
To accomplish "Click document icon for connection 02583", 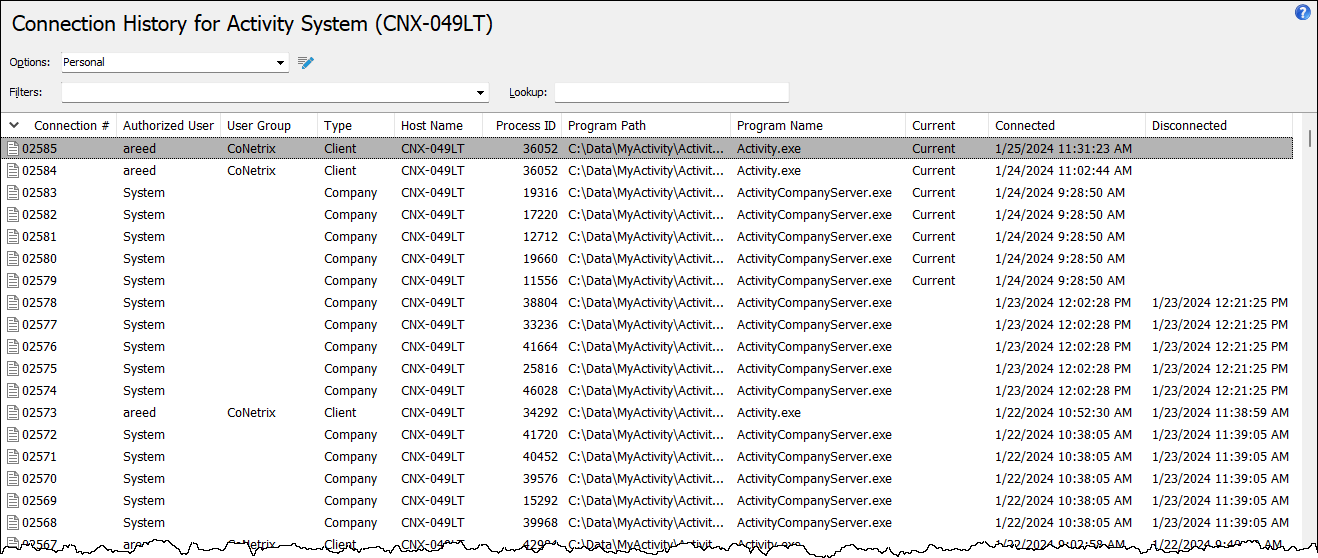I will (x=13, y=193).
